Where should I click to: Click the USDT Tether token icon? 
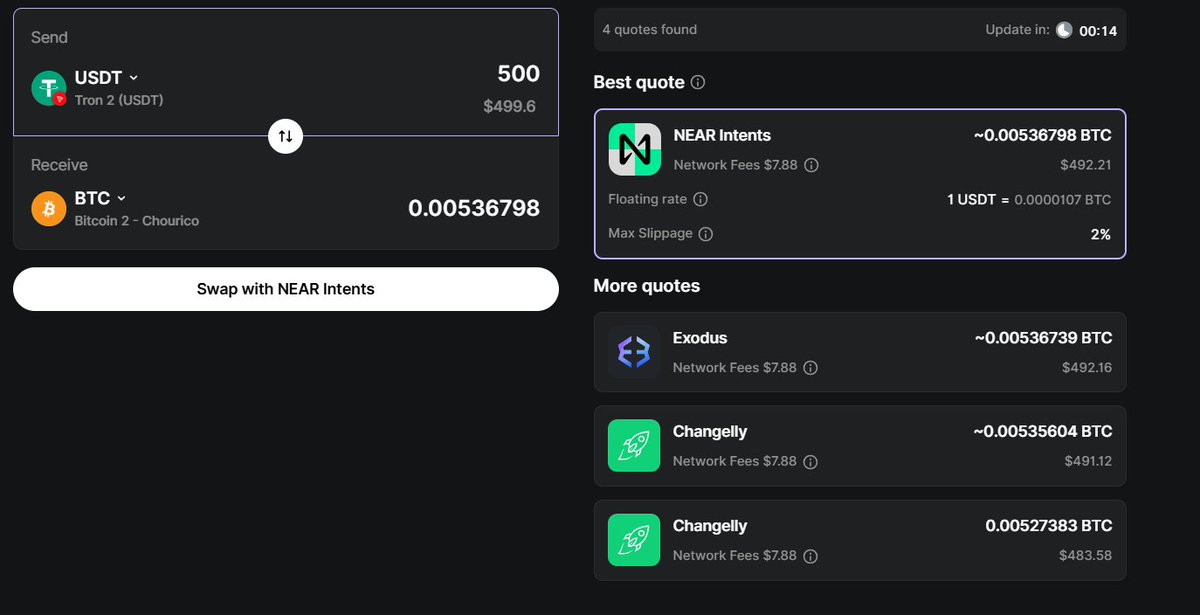pyautogui.click(x=49, y=88)
